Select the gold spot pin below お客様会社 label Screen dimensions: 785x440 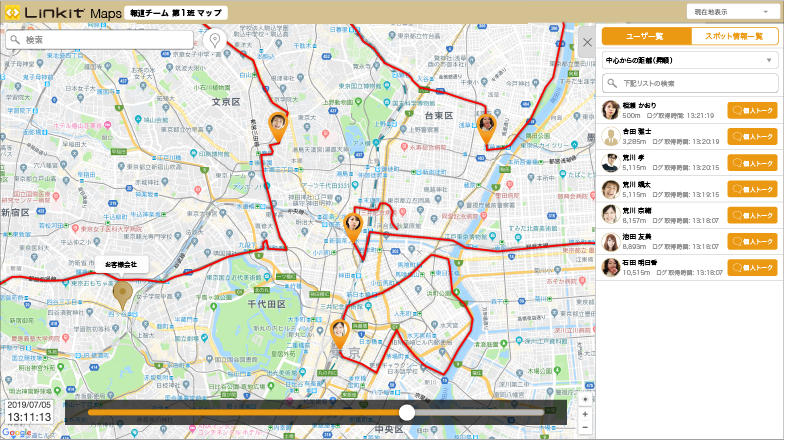tap(123, 296)
